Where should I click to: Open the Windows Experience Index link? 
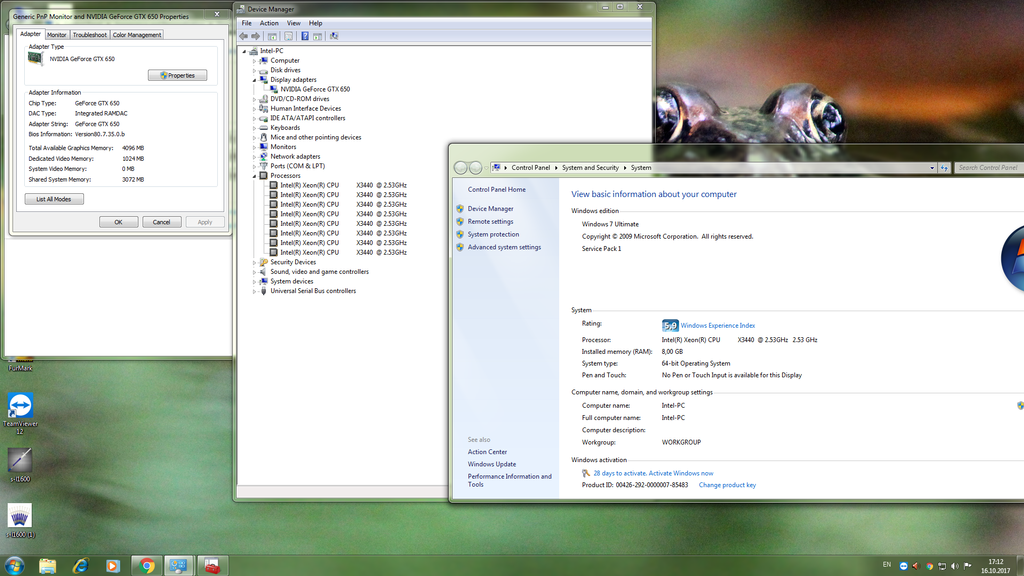[718, 325]
